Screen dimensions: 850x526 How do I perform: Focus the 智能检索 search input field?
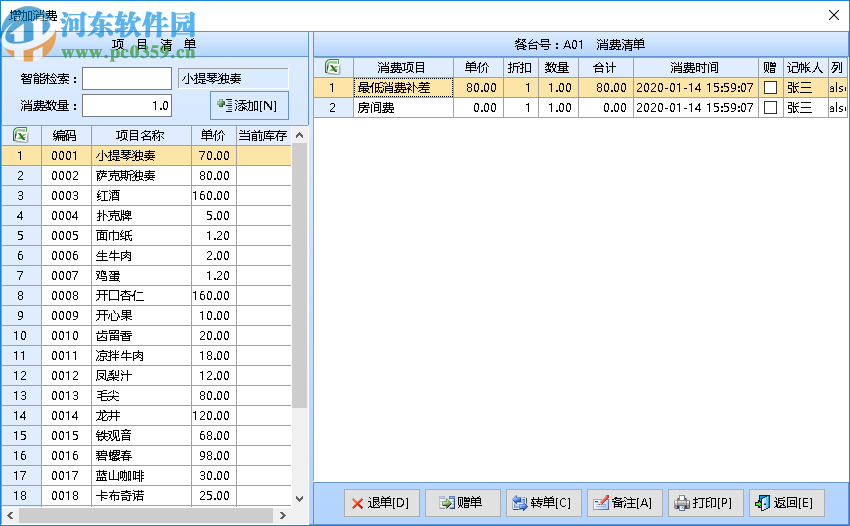[127, 79]
